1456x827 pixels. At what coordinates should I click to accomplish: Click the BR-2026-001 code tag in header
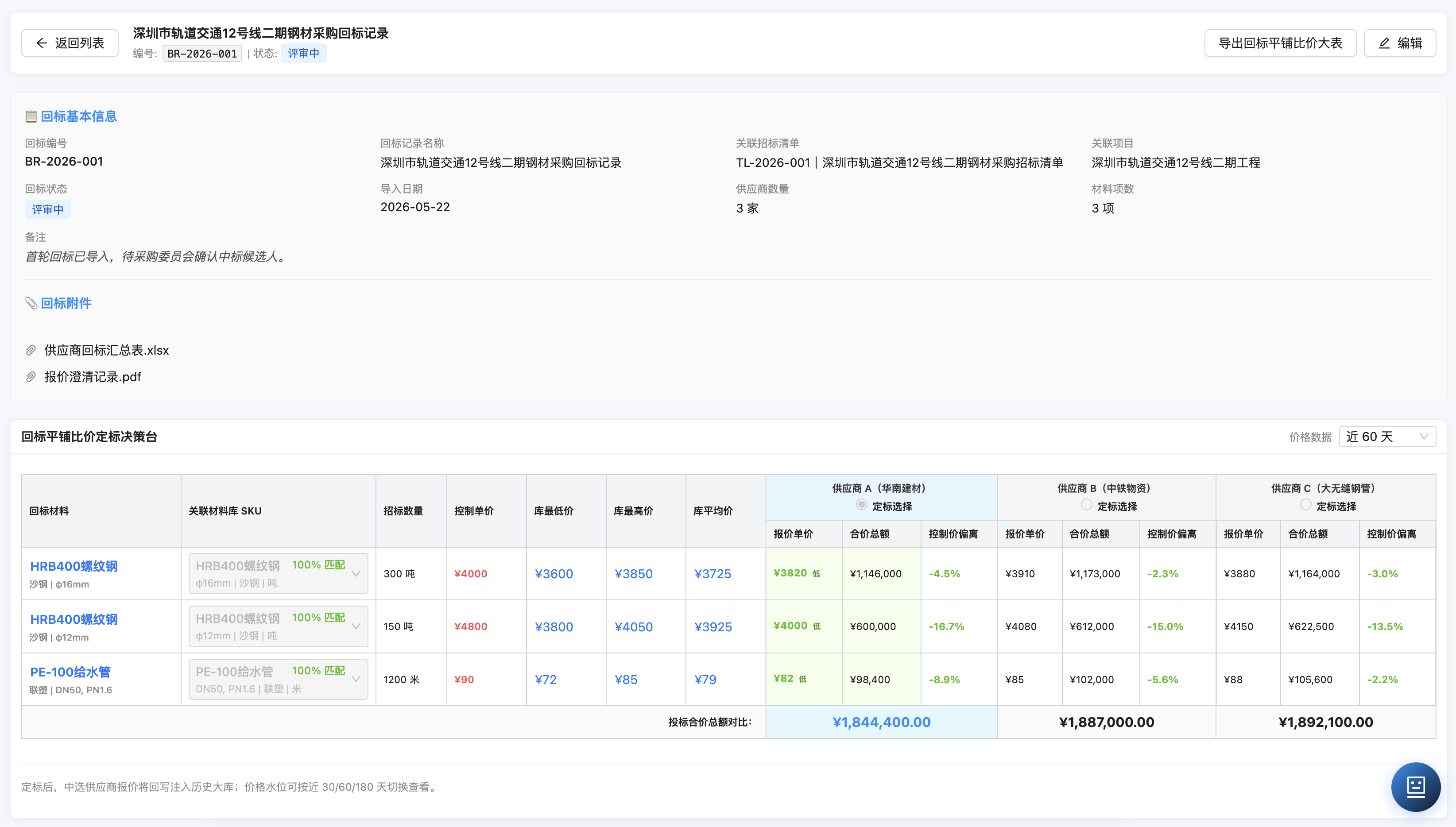click(x=202, y=54)
